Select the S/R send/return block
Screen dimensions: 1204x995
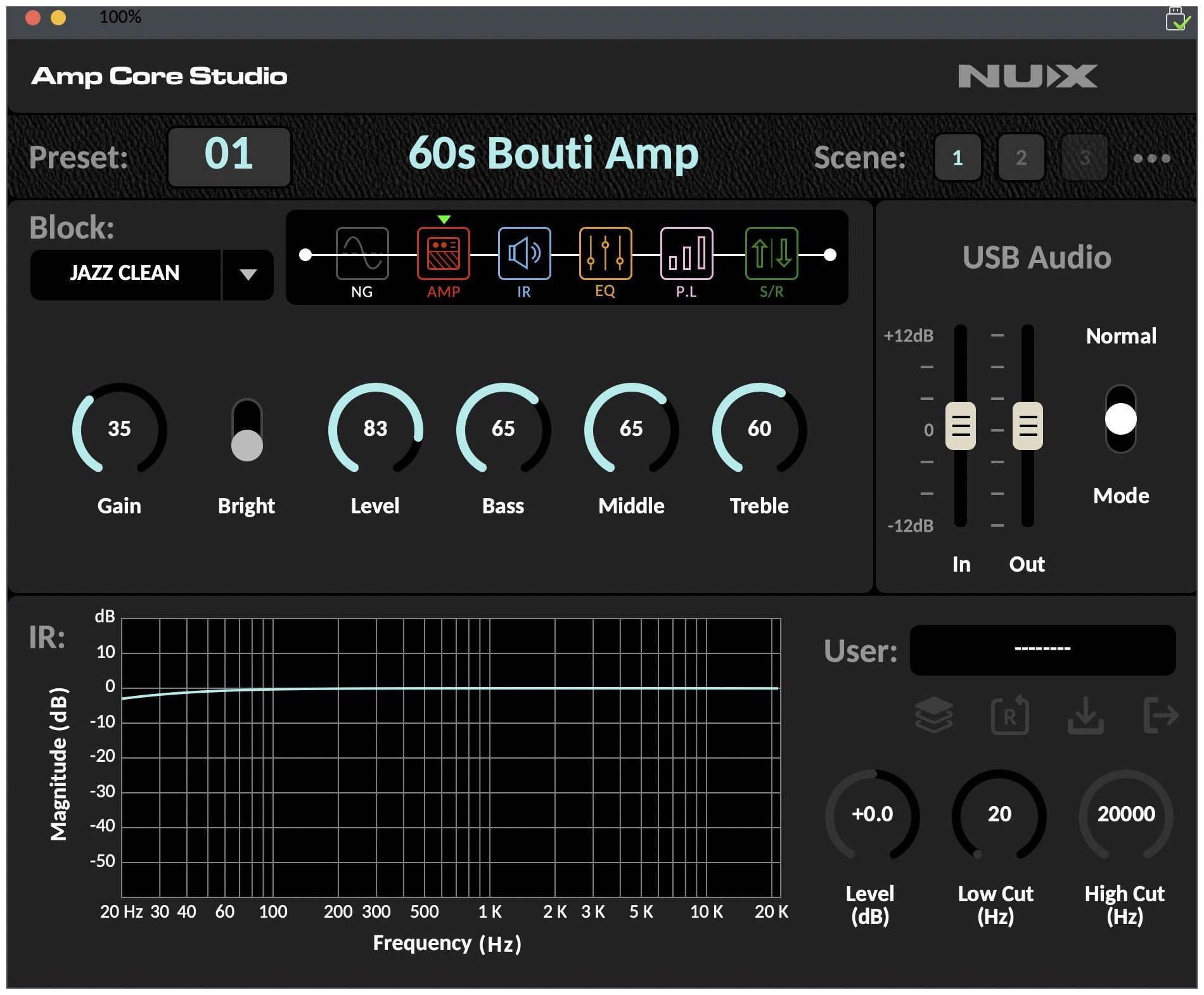(x=771, y=254)
